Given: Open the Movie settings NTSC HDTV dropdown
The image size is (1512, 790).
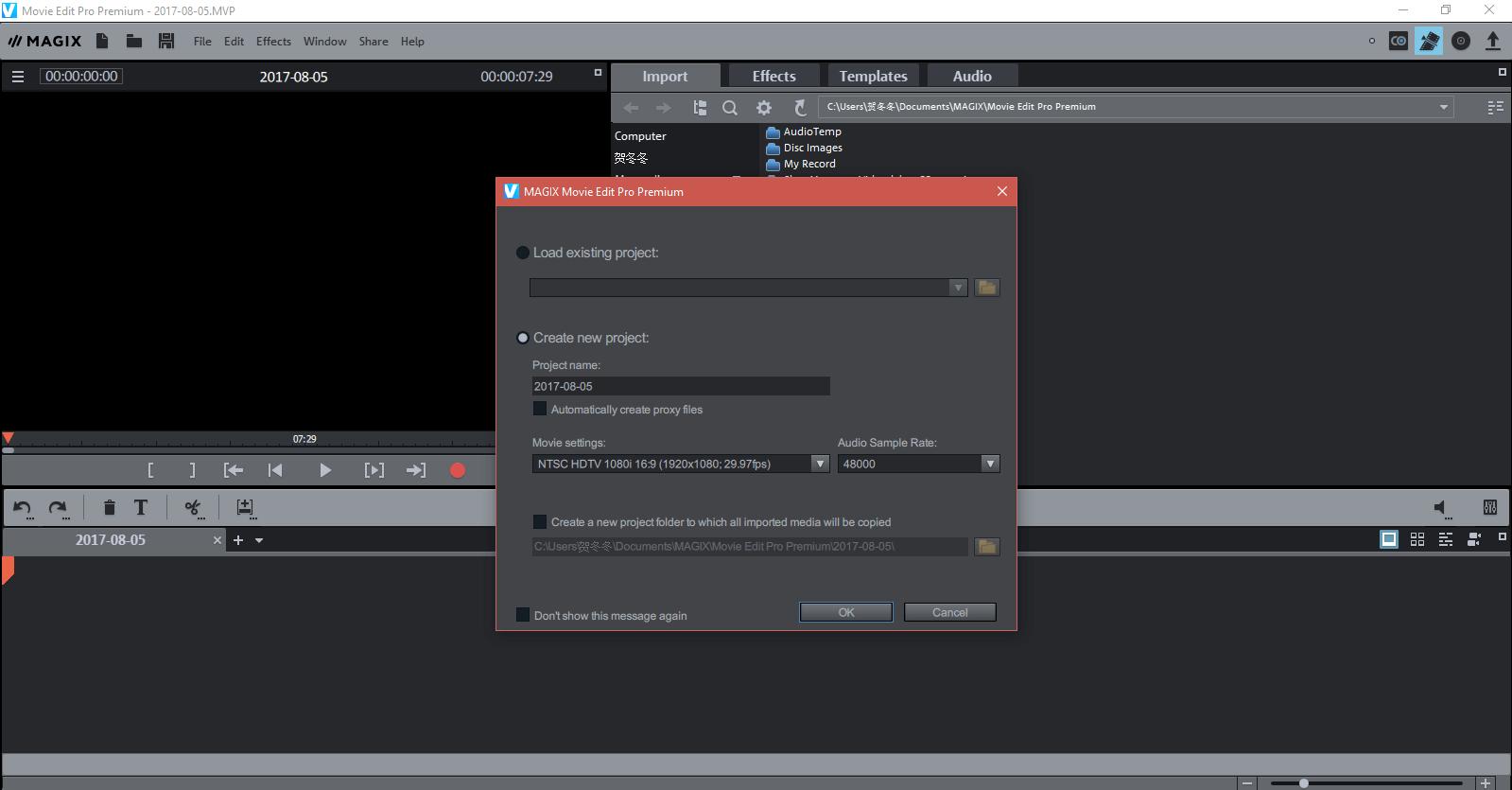Looking at the screenshot, I should pyautogui.click(x=820, y=464).
